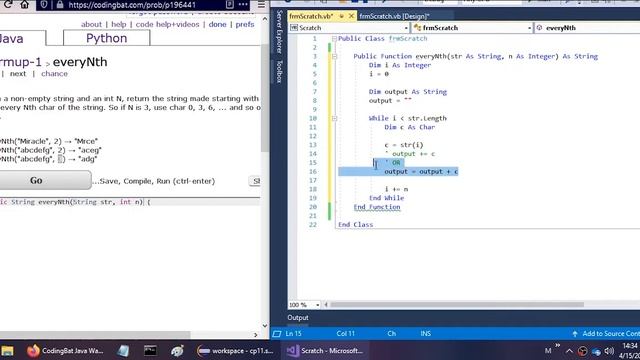The height and width of the screenshot is (360, 640).
Task: Click the everyNth heading text
Action: [x=80, y=62]
